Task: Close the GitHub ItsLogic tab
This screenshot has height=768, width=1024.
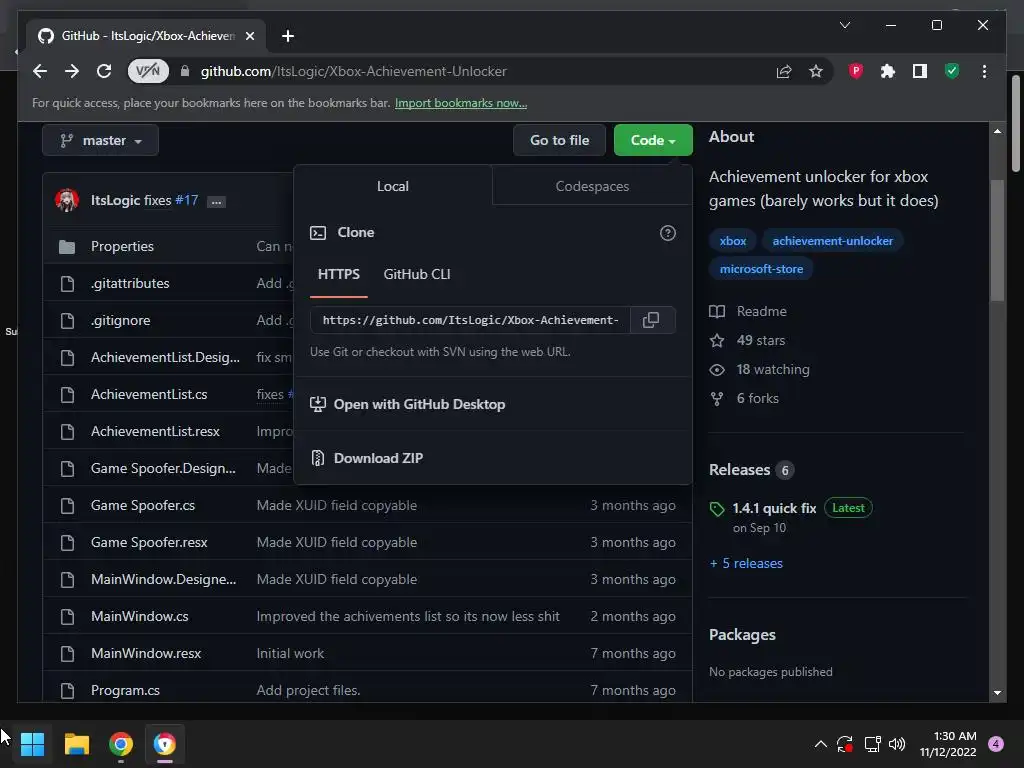Action: (x=250, y=36)
